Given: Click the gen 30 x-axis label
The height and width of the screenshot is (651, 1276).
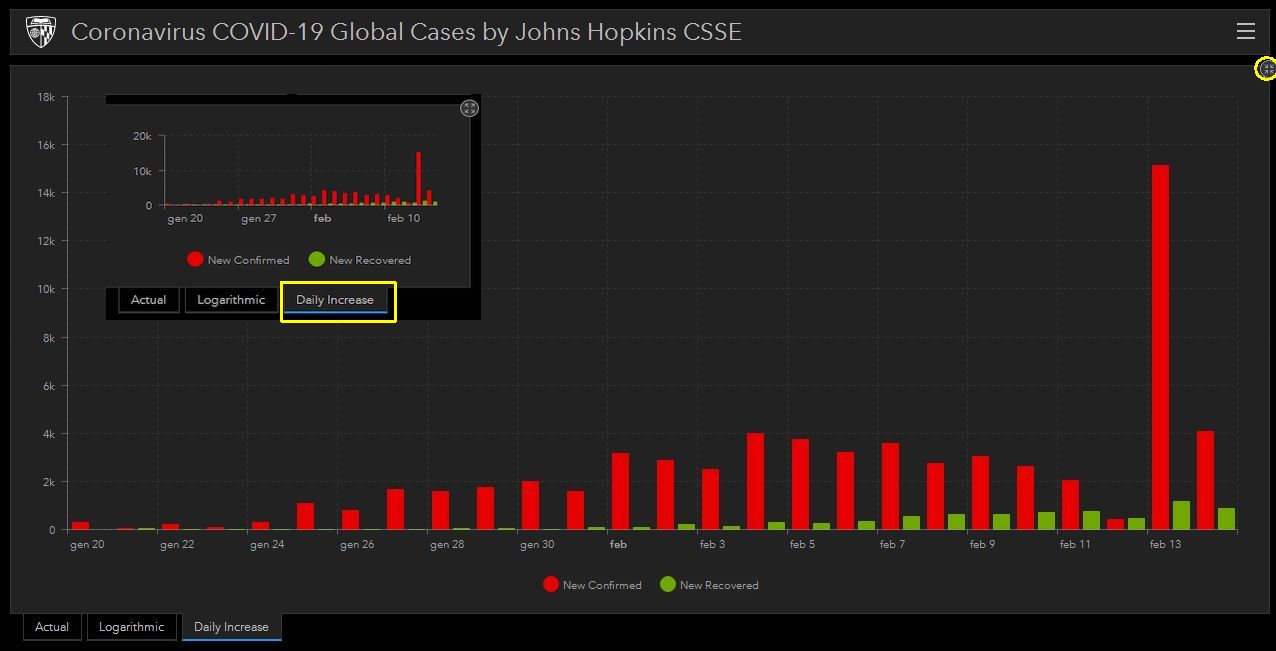Looking at the screenshot, I should (537, 545).
